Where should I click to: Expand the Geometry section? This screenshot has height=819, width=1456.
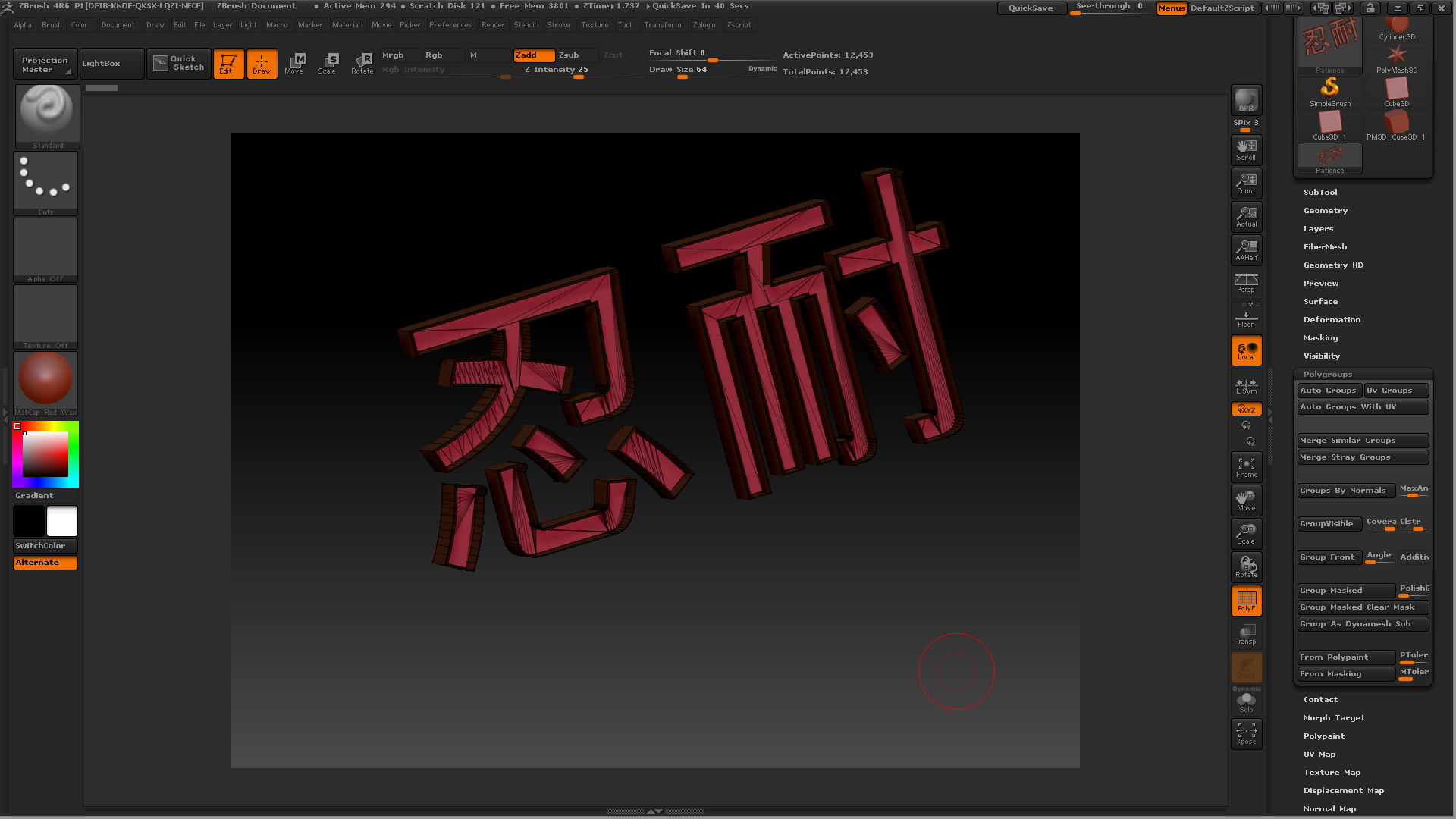(1325, 210)
